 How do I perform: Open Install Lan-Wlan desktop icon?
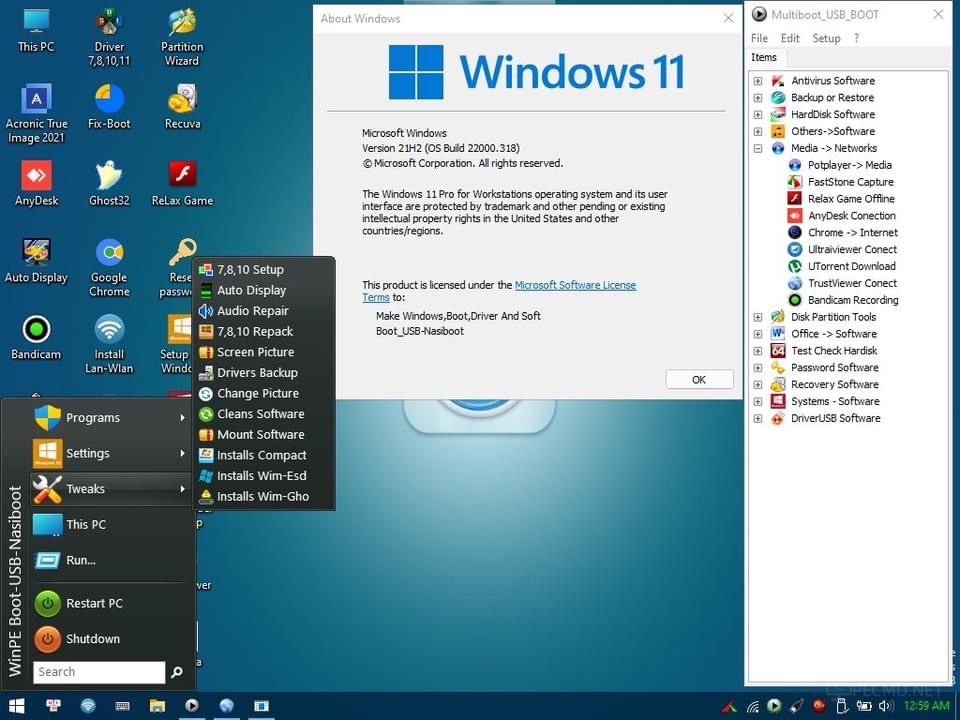pyautogui.click(x=109, y=345)
